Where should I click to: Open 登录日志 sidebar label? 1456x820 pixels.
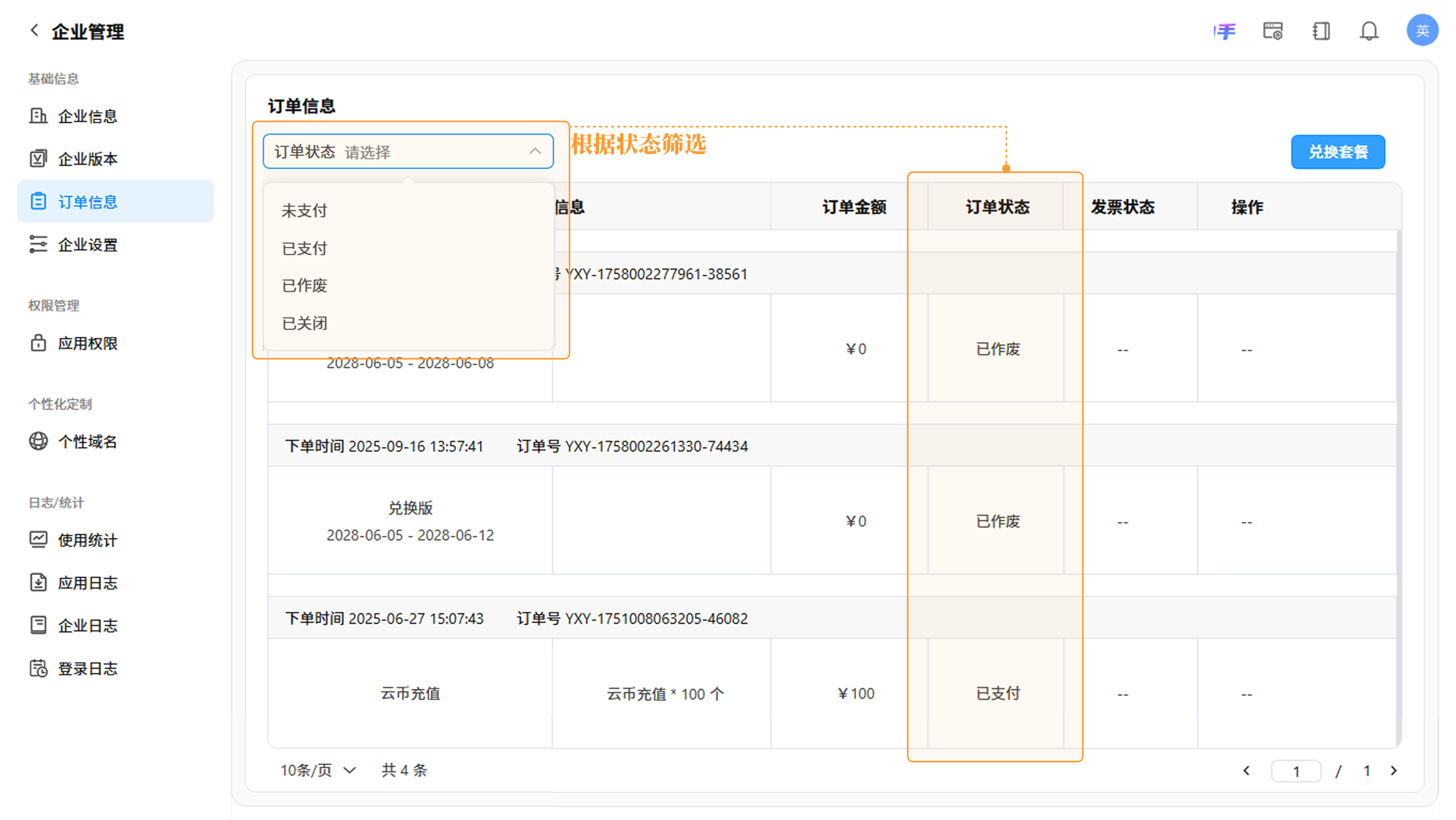(88, 669)
